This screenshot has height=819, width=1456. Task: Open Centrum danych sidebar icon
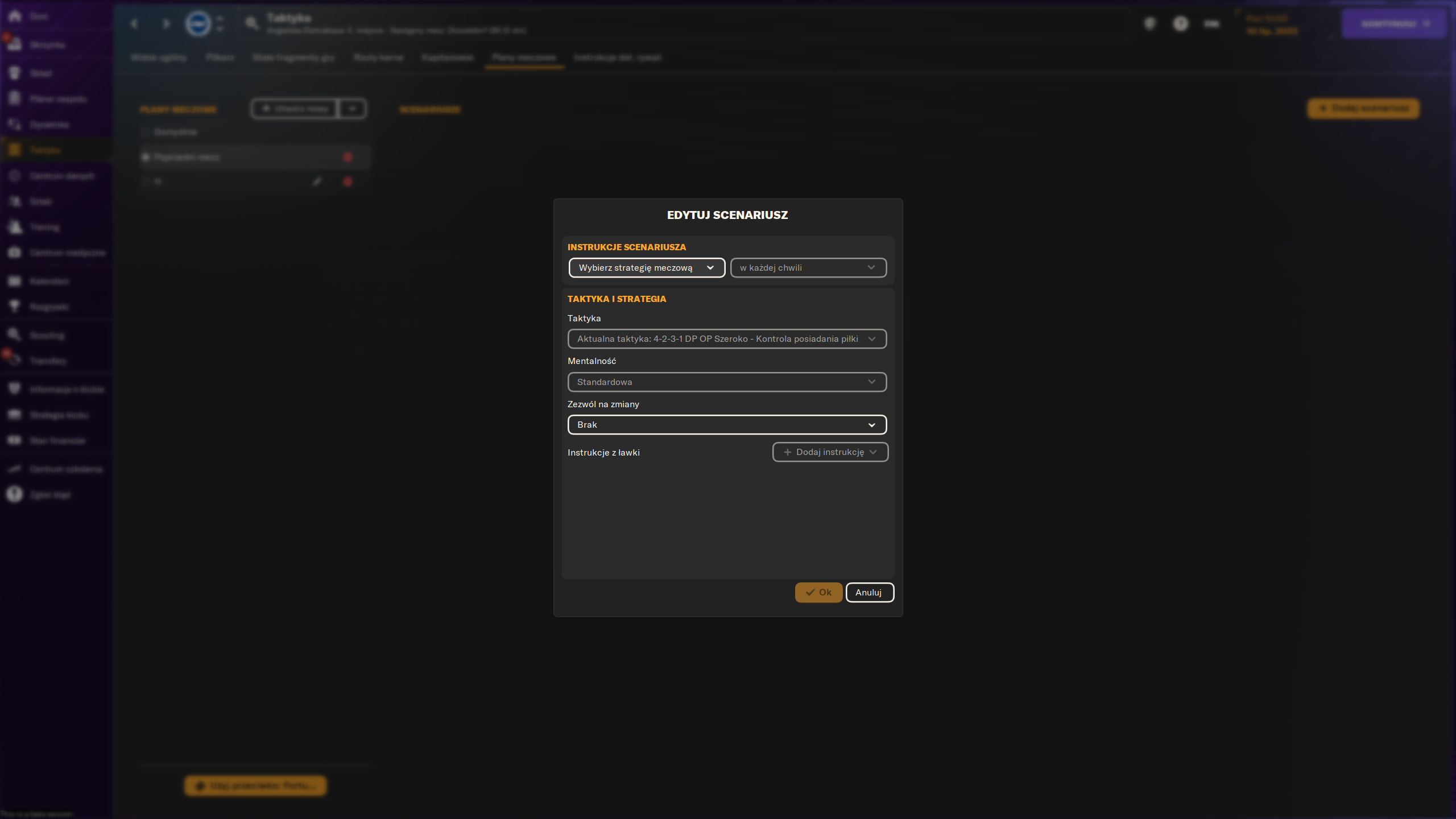click(x=15, y=176)
